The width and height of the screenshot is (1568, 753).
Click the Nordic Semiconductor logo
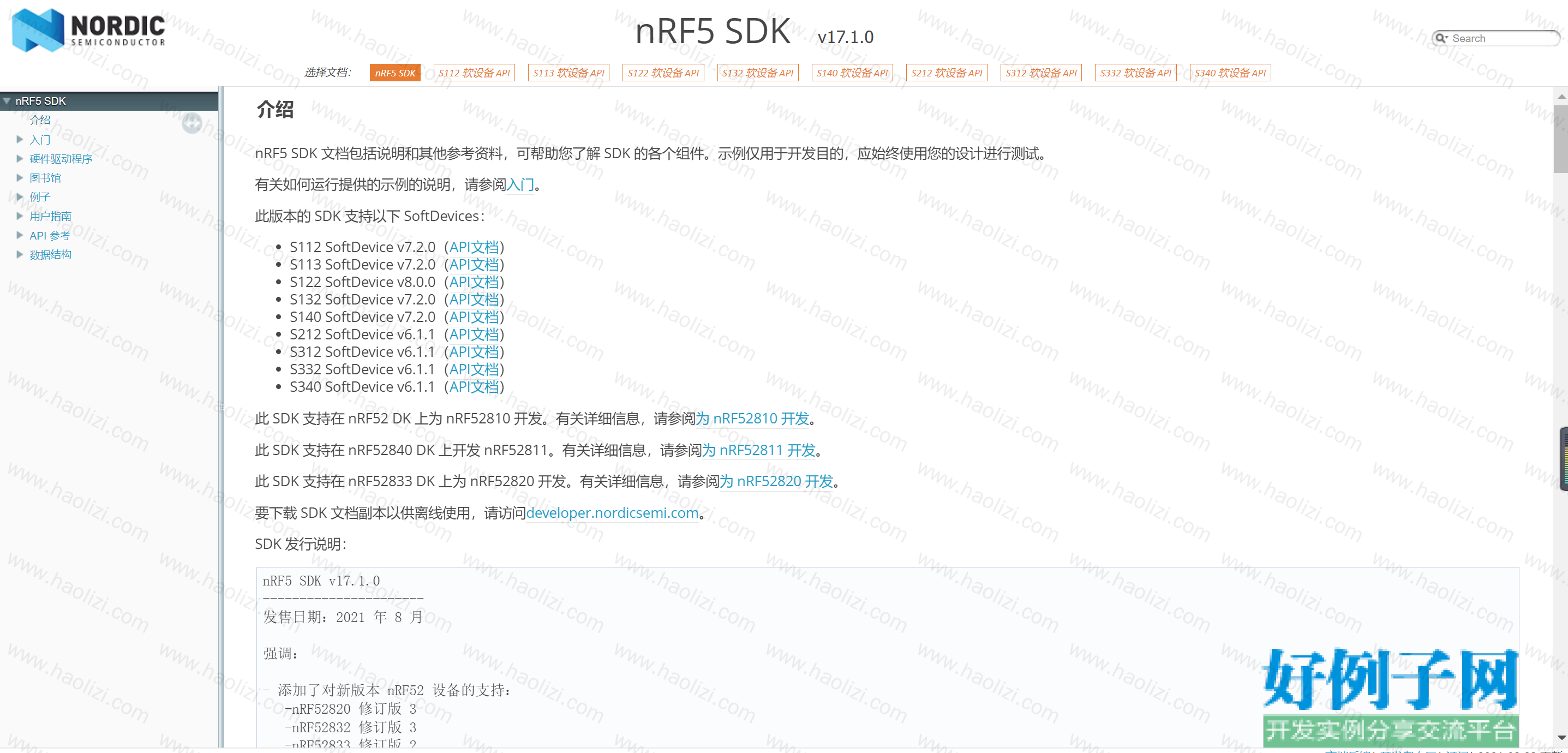[89, 30]
